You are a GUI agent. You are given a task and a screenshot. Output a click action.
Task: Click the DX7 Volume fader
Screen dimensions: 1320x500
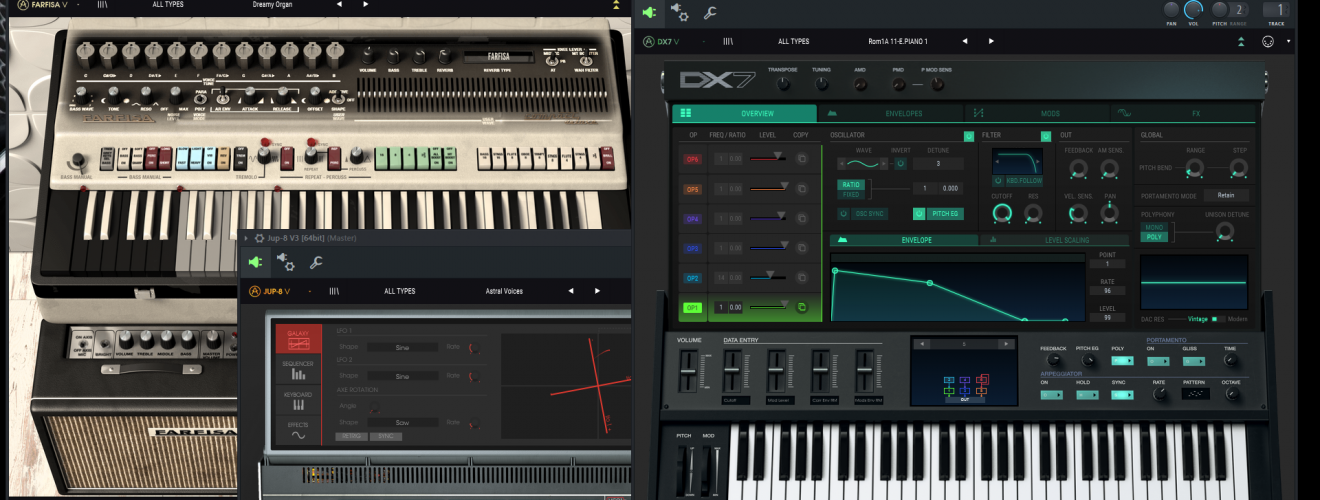(689, 372)
